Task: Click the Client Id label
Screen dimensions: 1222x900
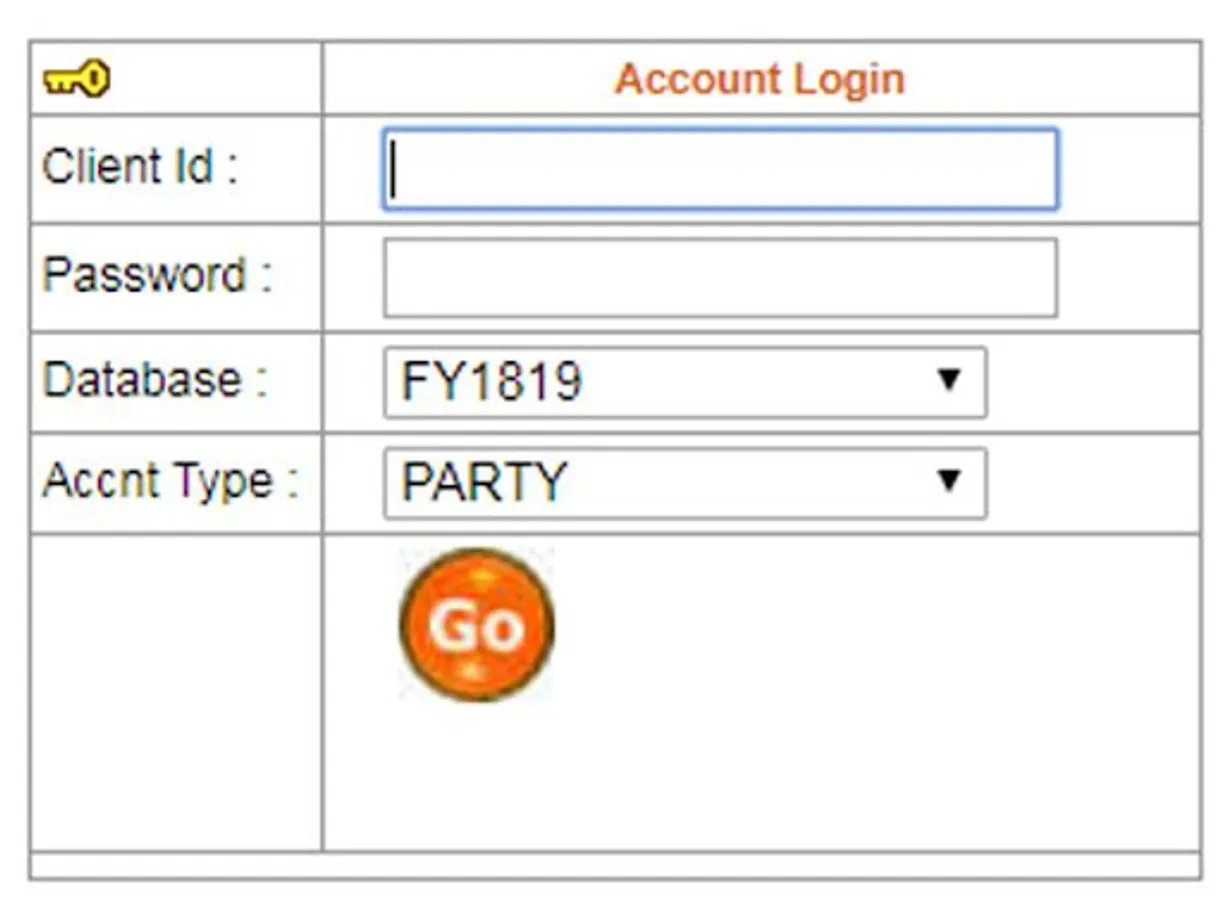Action: coord(139,167)
